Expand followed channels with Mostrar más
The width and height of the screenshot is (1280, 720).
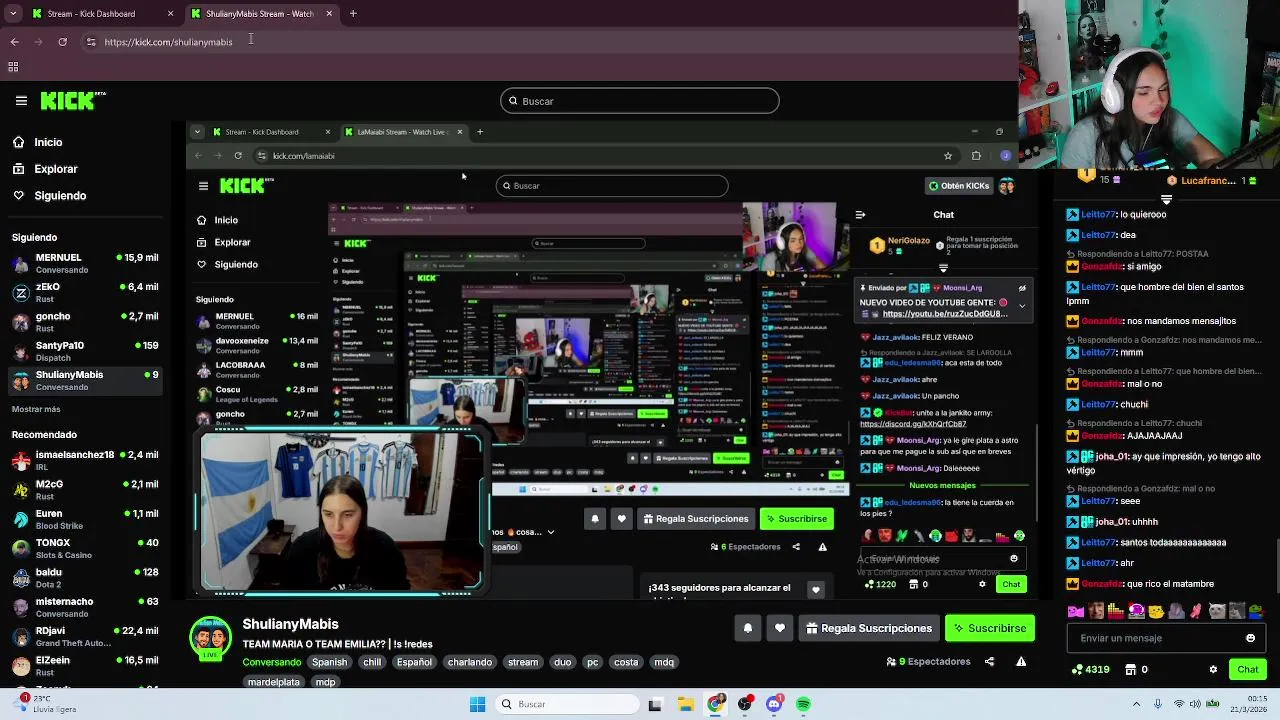coord(36,409)
